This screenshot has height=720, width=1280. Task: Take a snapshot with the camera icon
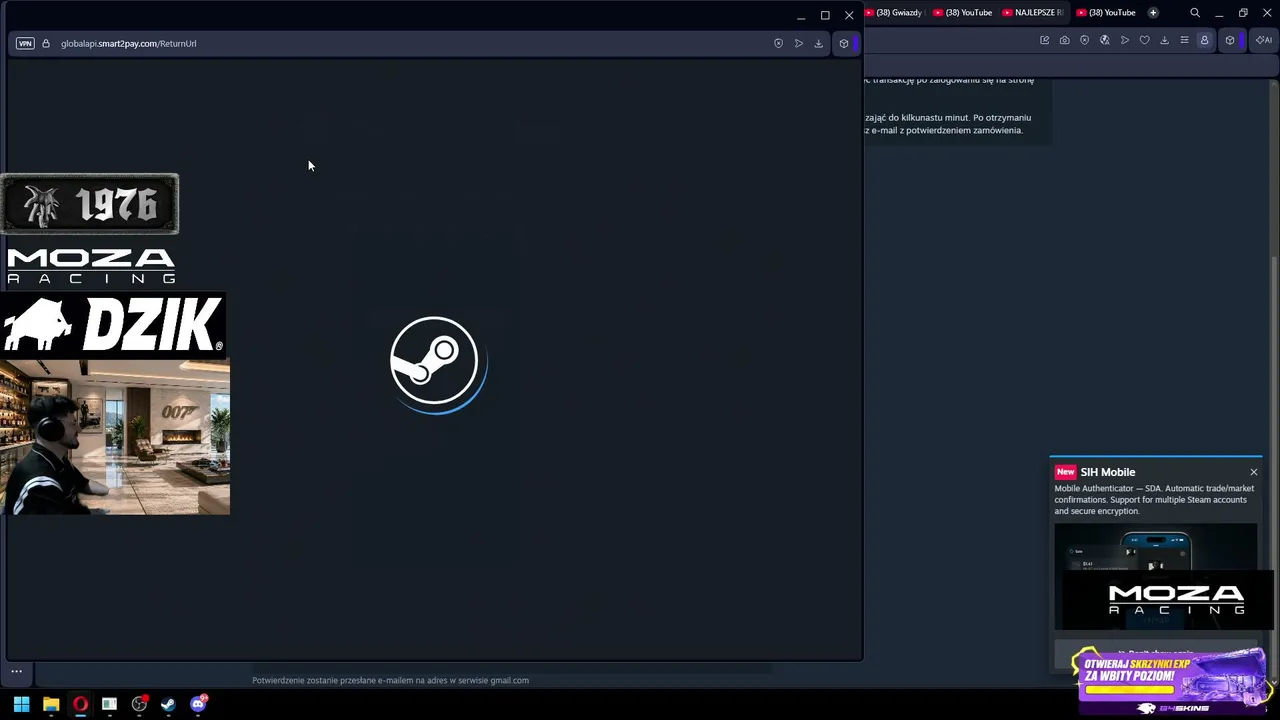tap(1064, 40)
